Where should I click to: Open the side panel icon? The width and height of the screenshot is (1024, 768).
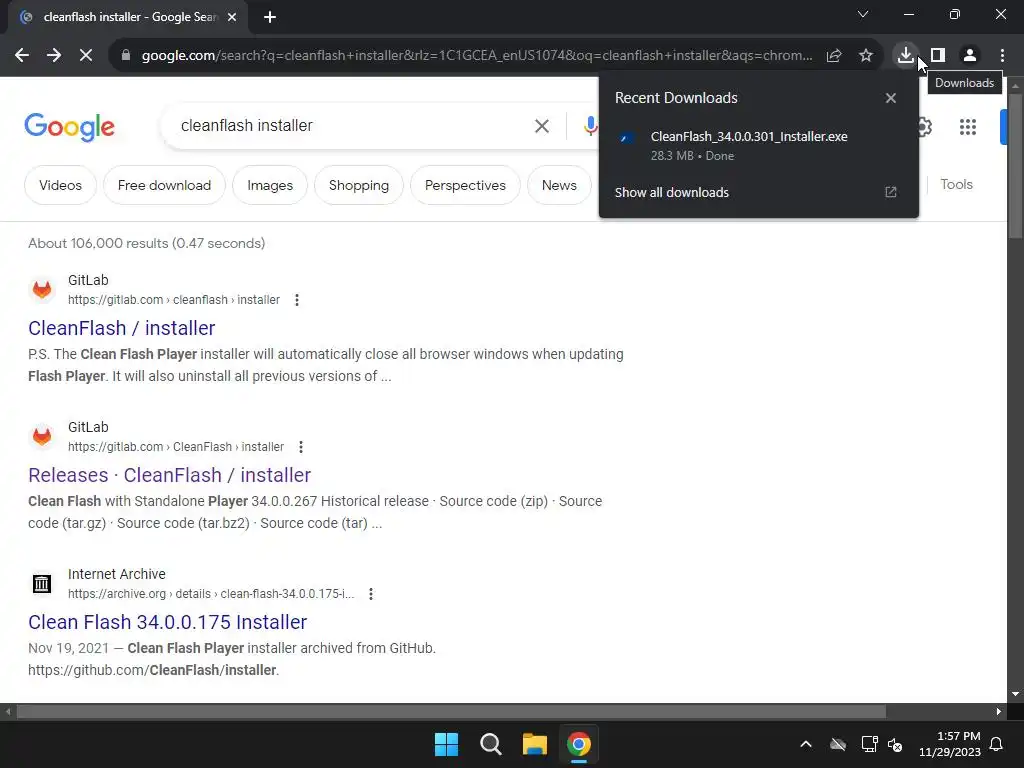pyautogui.click(x=938, y=56)
